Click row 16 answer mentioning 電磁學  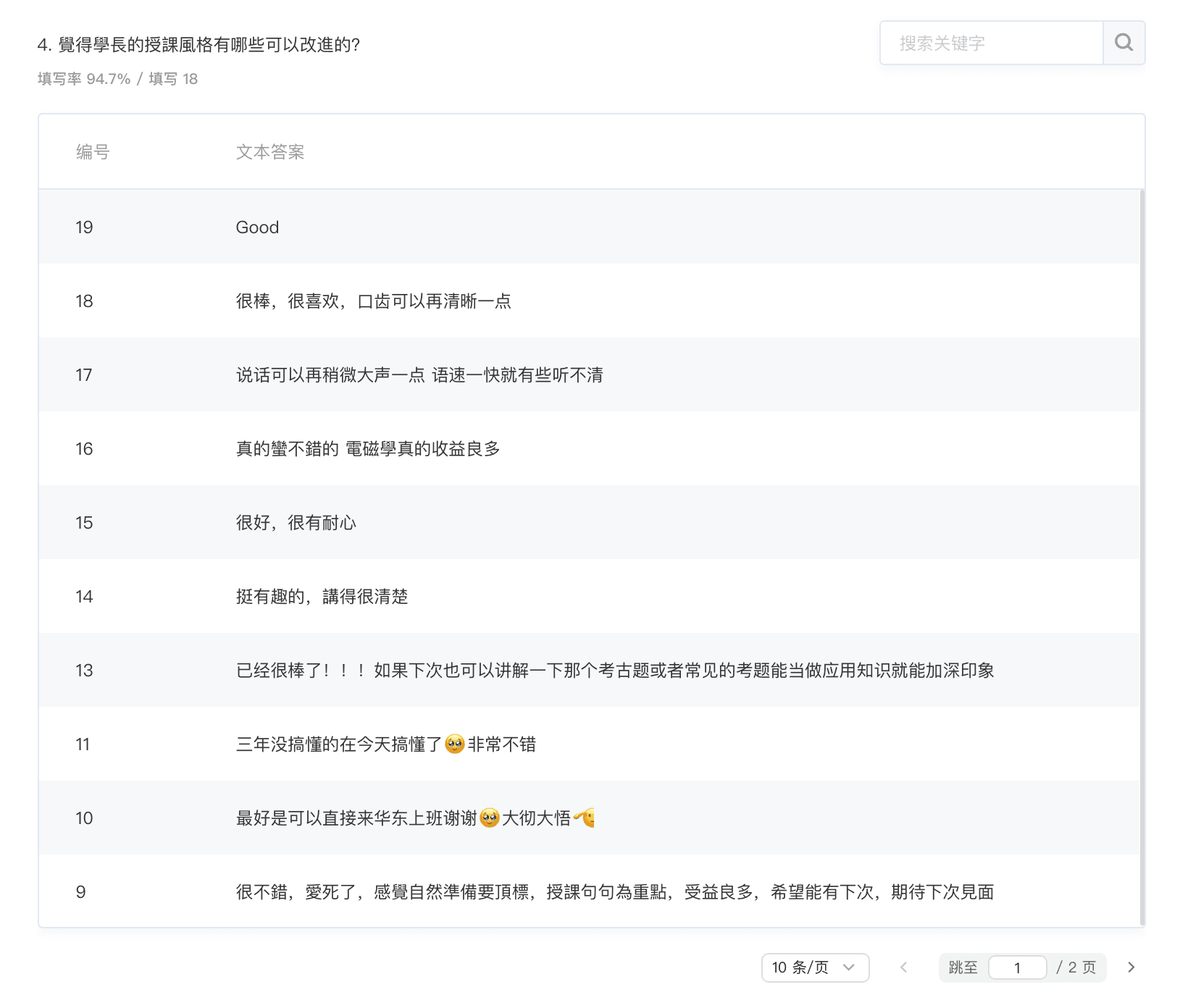[368, 449]
